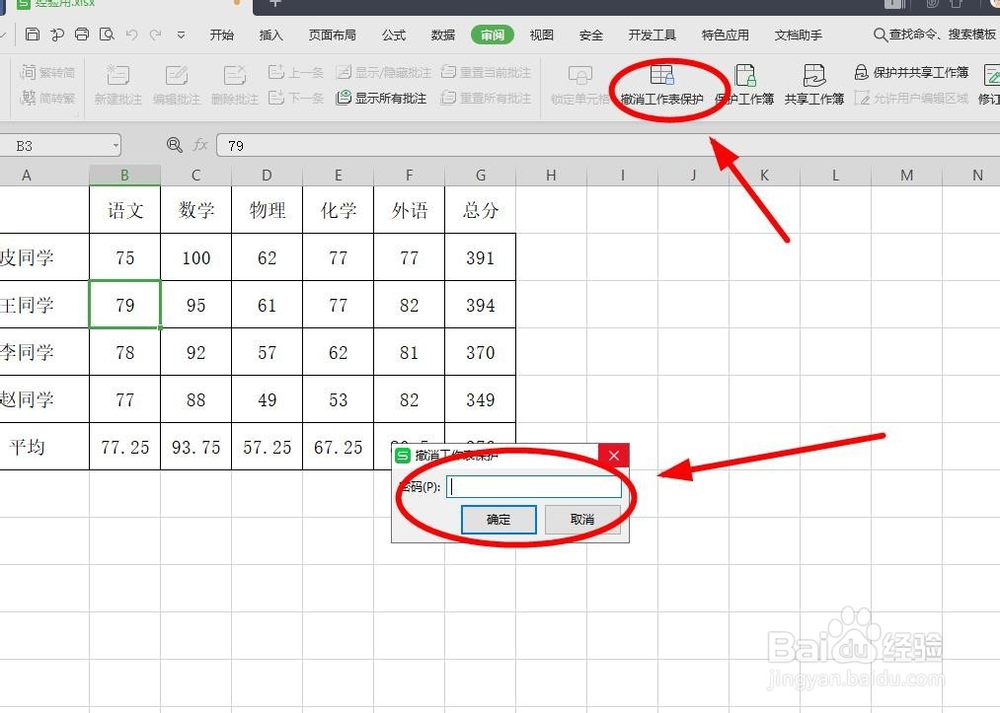1000x713 pixels.
Task: Click 重置所有批注
Action: pos(486,98)
